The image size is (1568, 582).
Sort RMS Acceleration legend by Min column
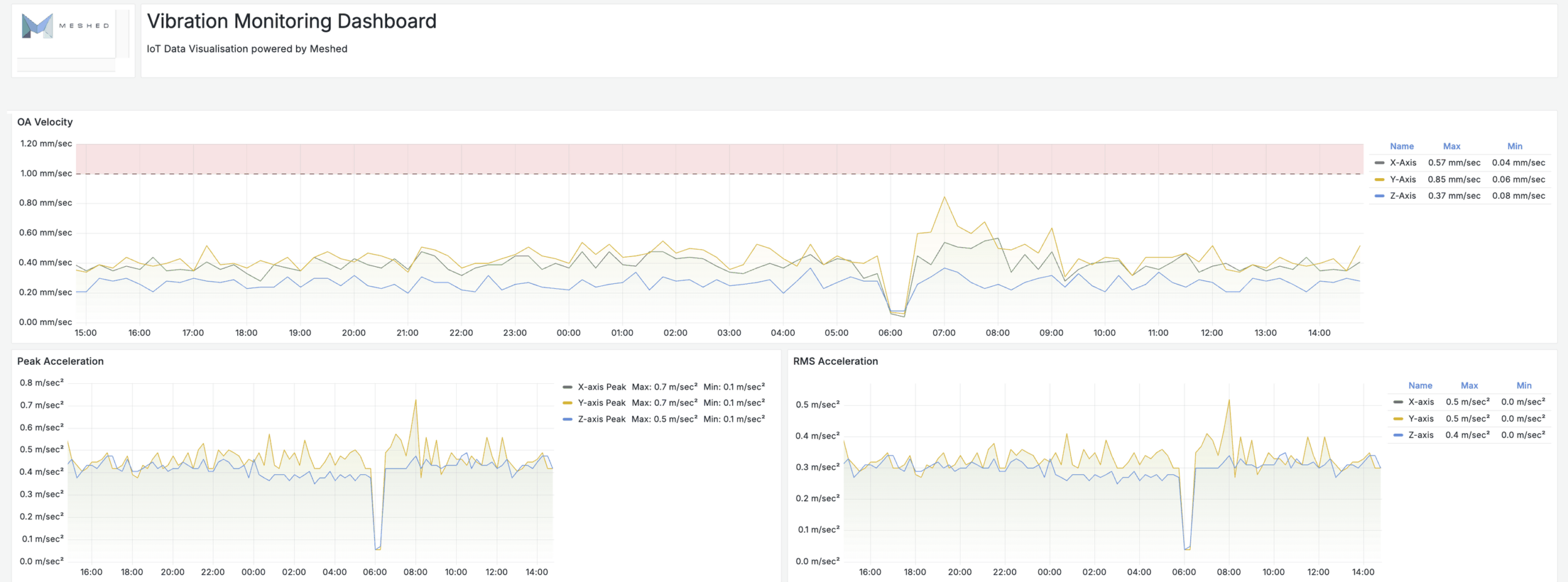(x=1524, y=386)
